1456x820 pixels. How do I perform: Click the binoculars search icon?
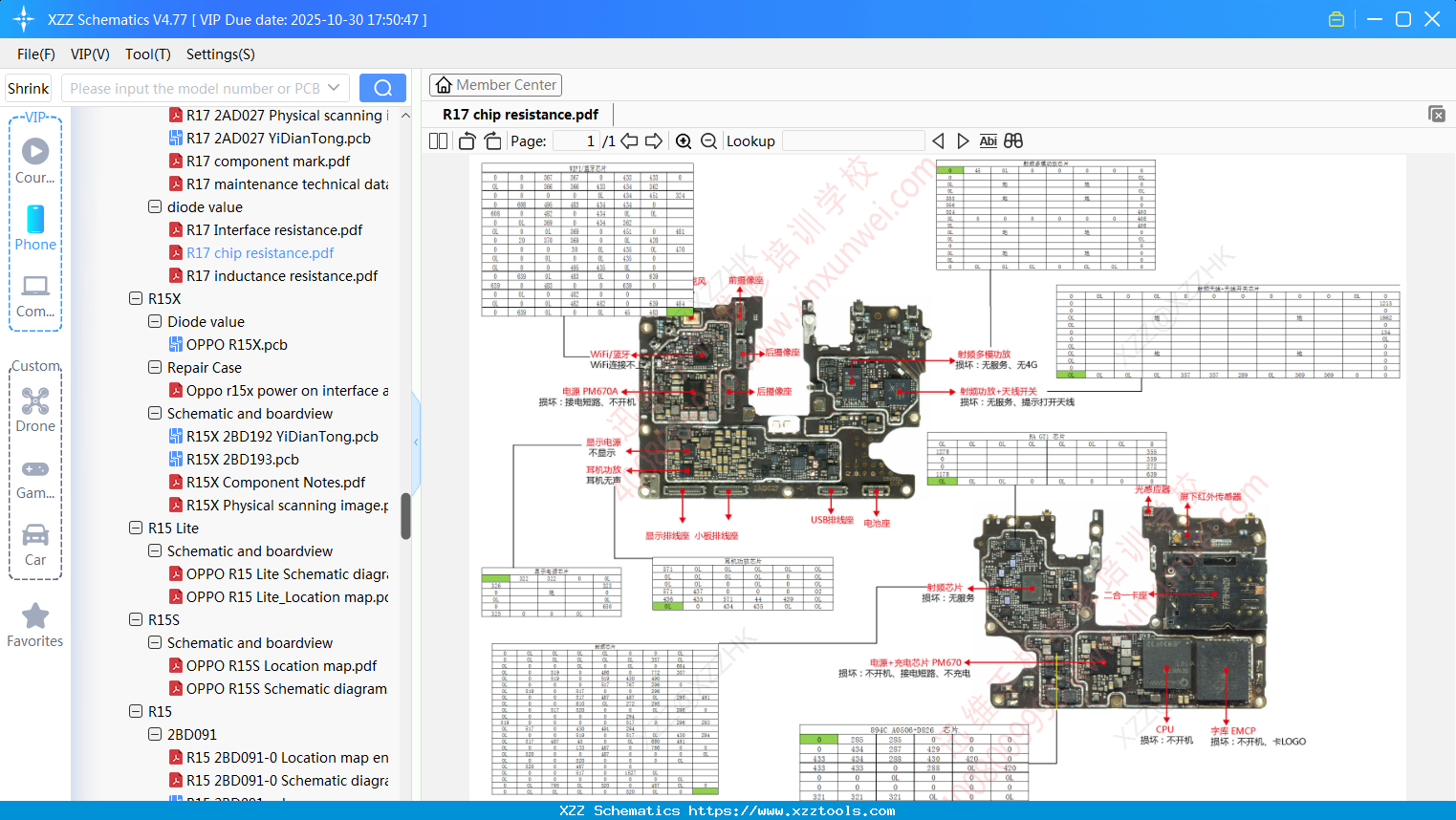pyautogui.click(x=1013, y=141)
